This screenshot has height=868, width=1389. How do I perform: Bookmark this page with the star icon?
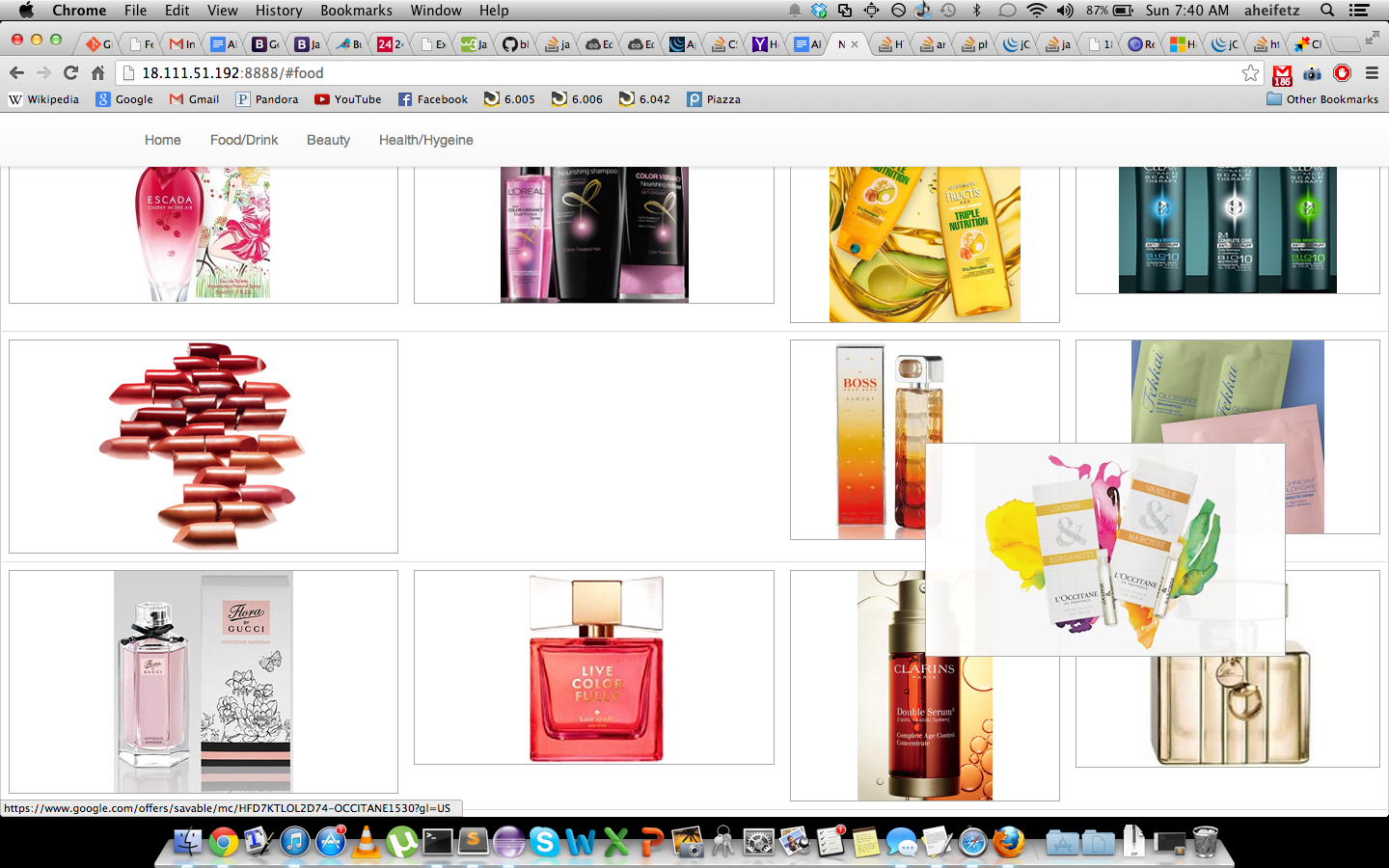(x=1251, y=72)
